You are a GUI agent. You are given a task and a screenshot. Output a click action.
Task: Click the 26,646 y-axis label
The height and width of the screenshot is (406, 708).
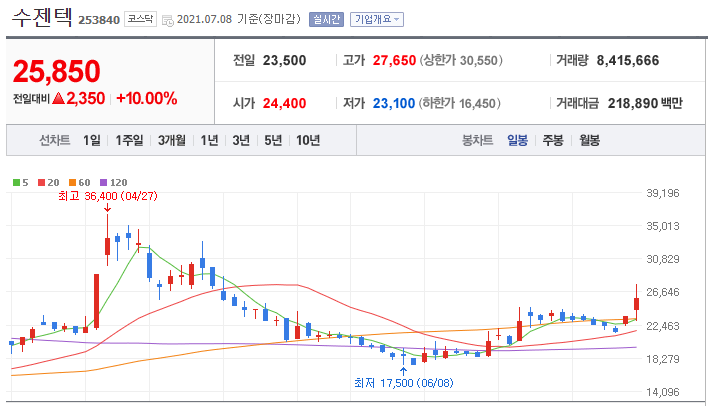click(x=662, y=292)
